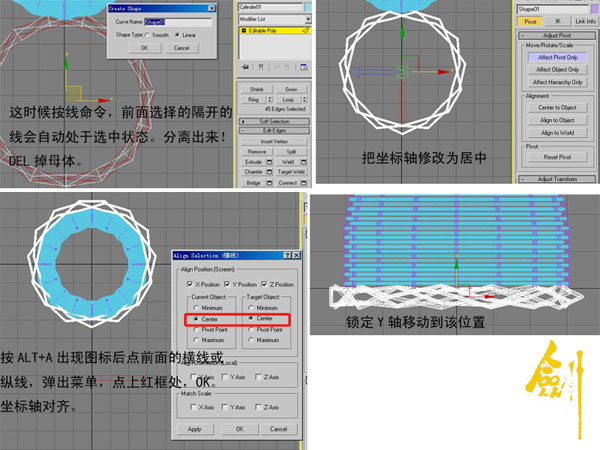Open Extrude settings box icon

pos(269,162)
